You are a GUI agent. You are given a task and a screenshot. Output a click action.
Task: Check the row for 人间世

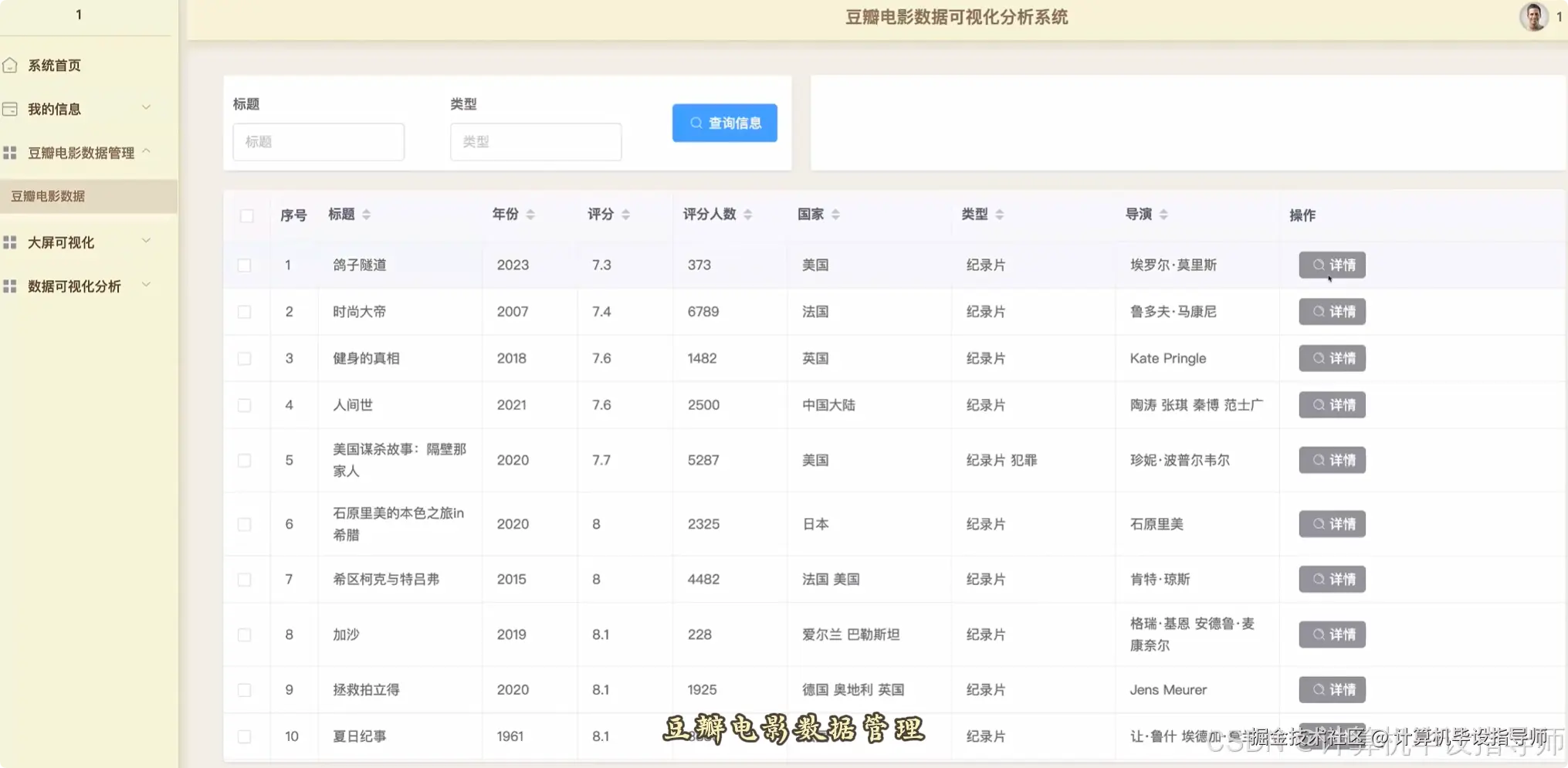pos(244,405)
